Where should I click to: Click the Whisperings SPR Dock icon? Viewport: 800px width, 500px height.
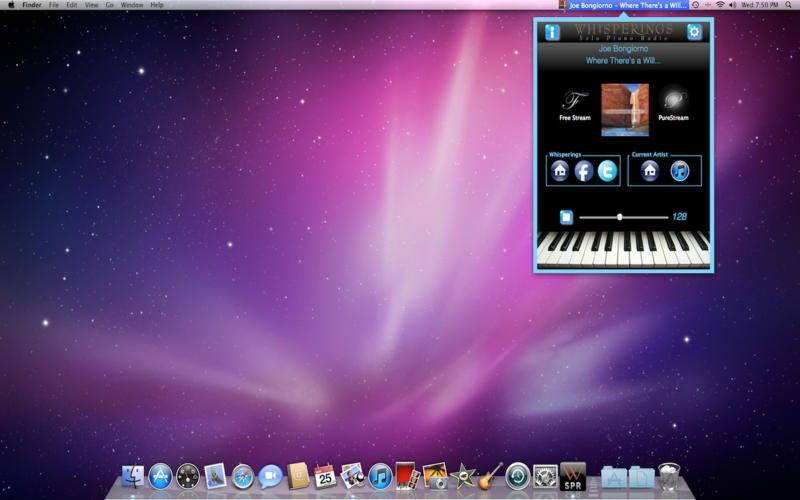[x=573, y=477]
